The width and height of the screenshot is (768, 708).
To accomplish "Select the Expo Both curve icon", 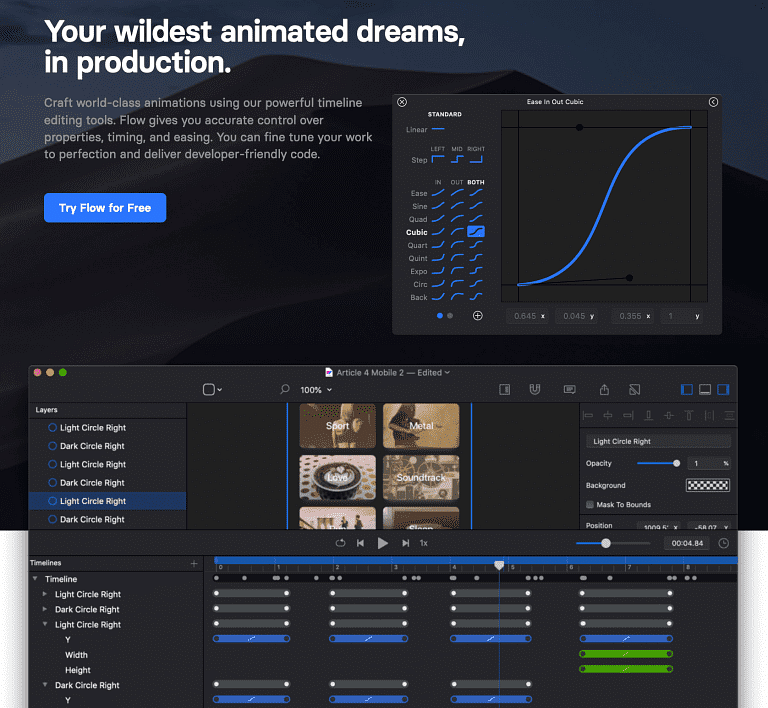I will [476, 271].
